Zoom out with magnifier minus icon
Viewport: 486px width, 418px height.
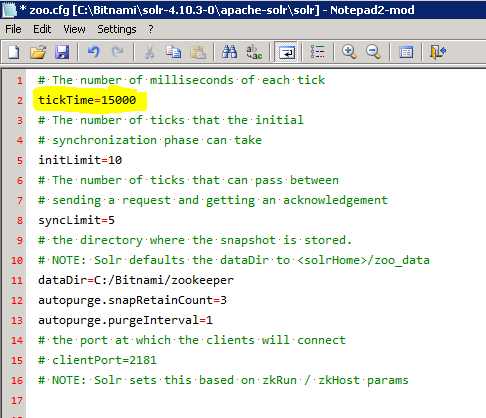tap(373, 52)
